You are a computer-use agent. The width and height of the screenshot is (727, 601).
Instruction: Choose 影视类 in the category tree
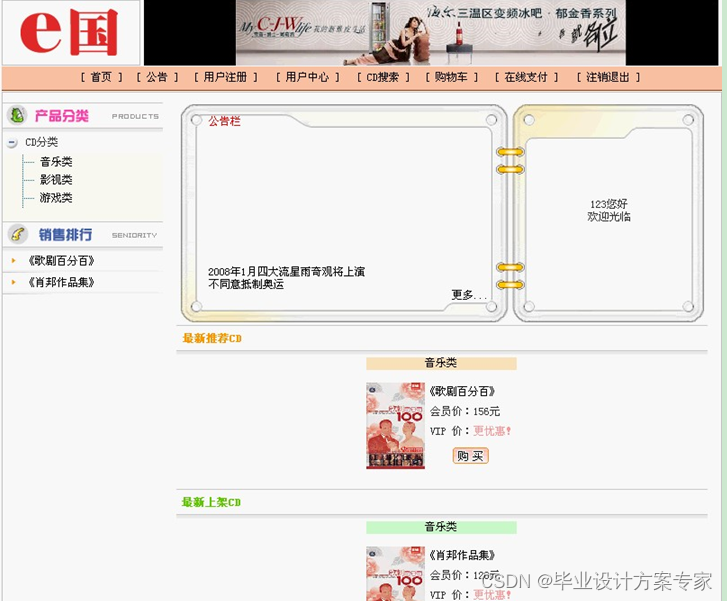pyautogui.click(x=56, y=180)
